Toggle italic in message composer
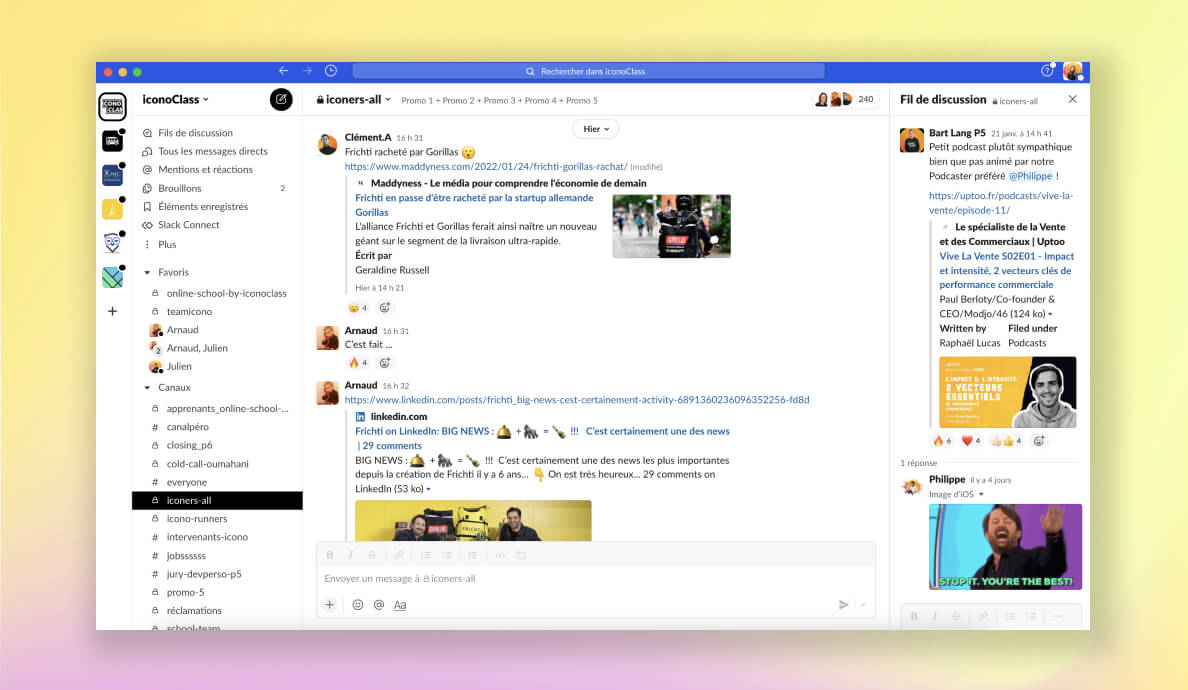1188x690 pixels. tap(351, 555)
